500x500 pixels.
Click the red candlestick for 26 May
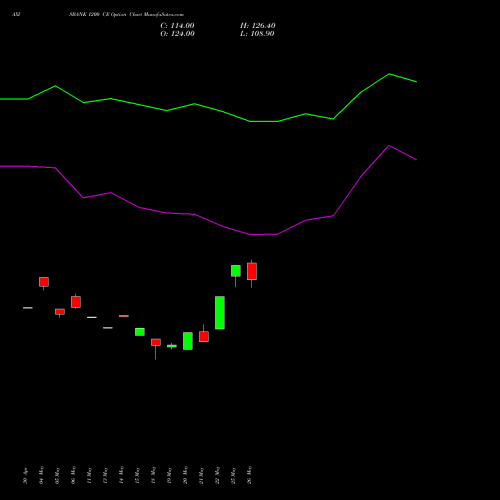tap(252, 271)
